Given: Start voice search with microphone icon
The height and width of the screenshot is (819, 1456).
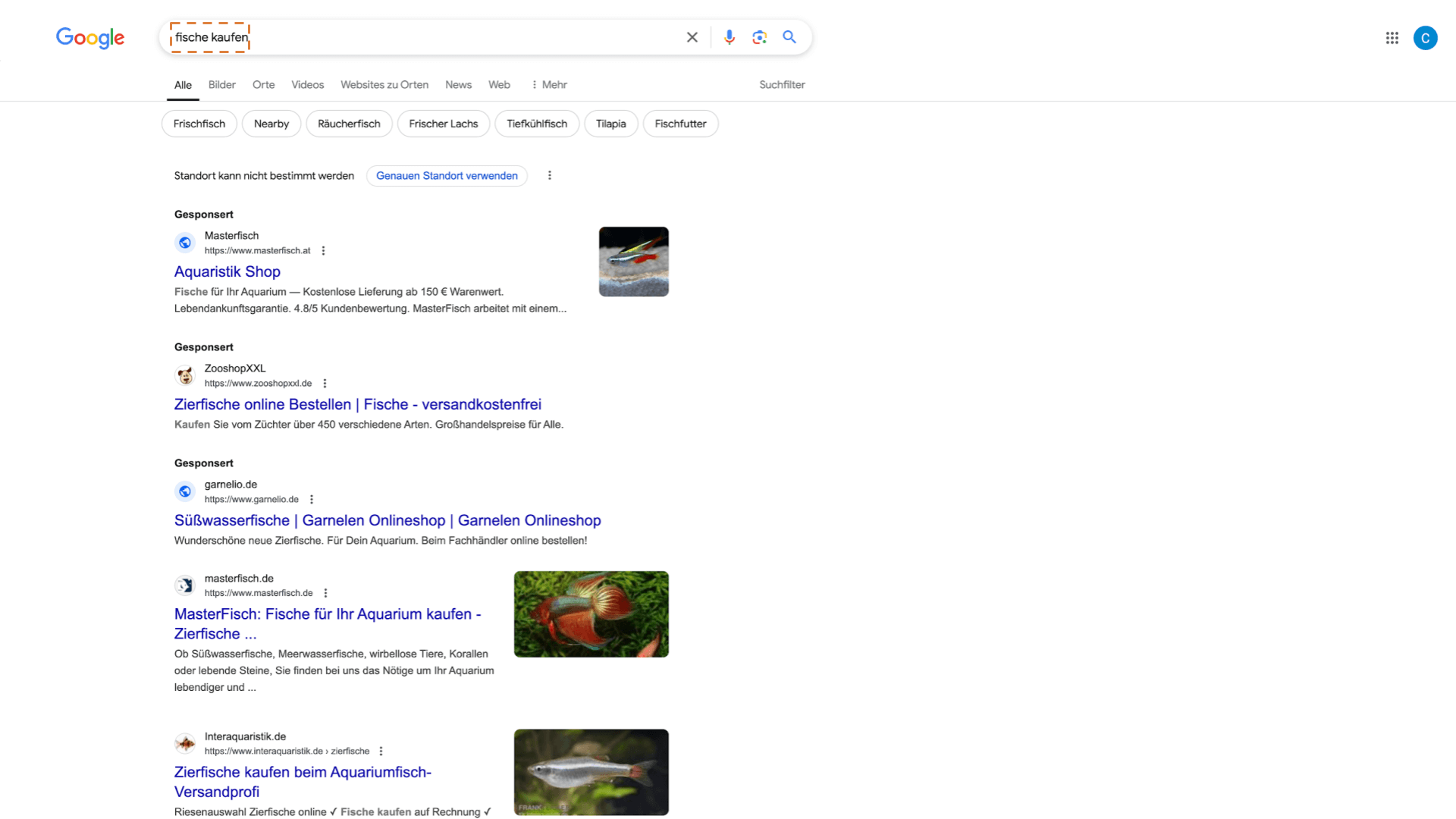Looking at the screenshot, I should (x=729, y=37).
